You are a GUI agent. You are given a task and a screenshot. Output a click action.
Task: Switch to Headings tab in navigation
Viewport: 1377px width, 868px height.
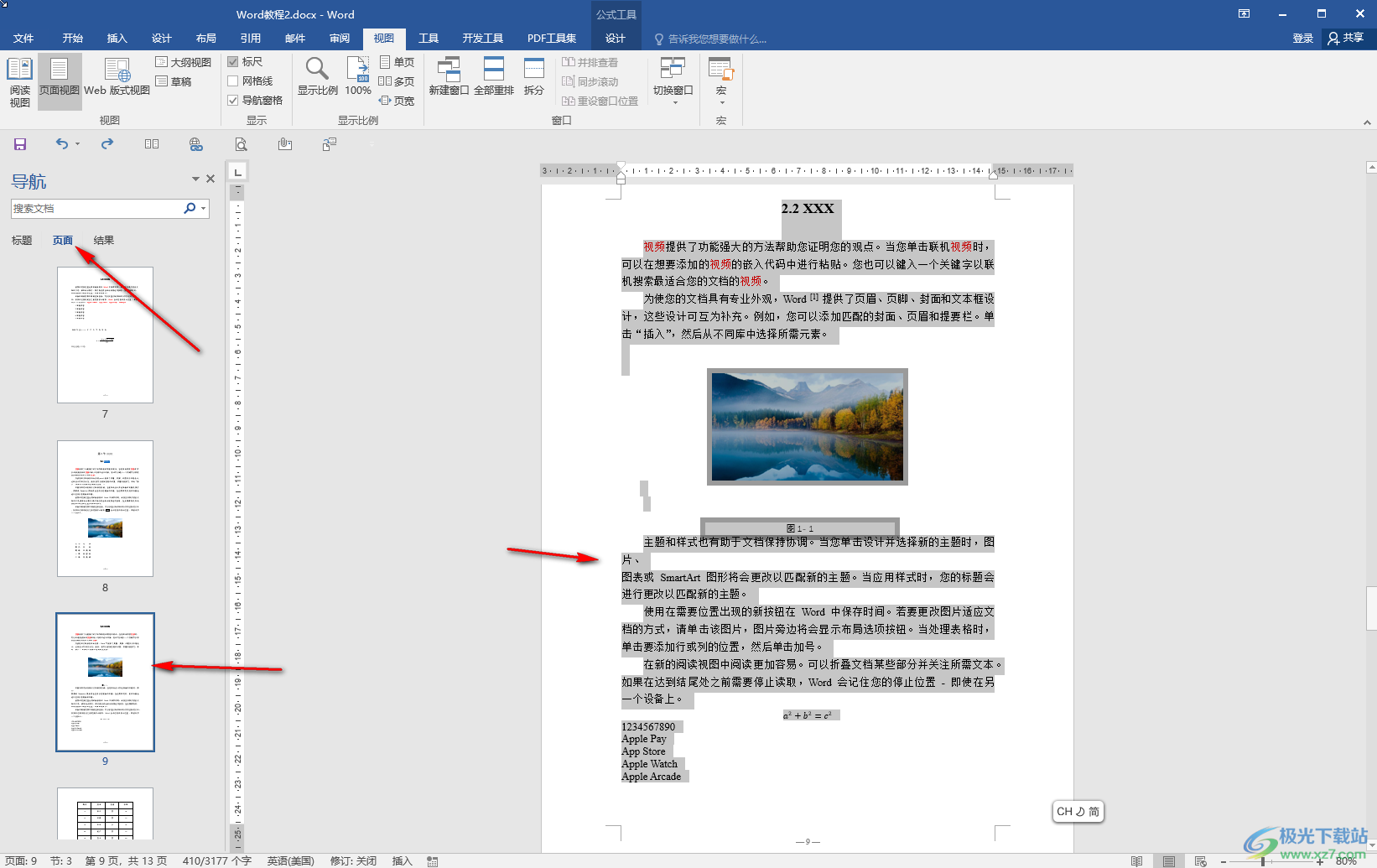click(22, 241)
